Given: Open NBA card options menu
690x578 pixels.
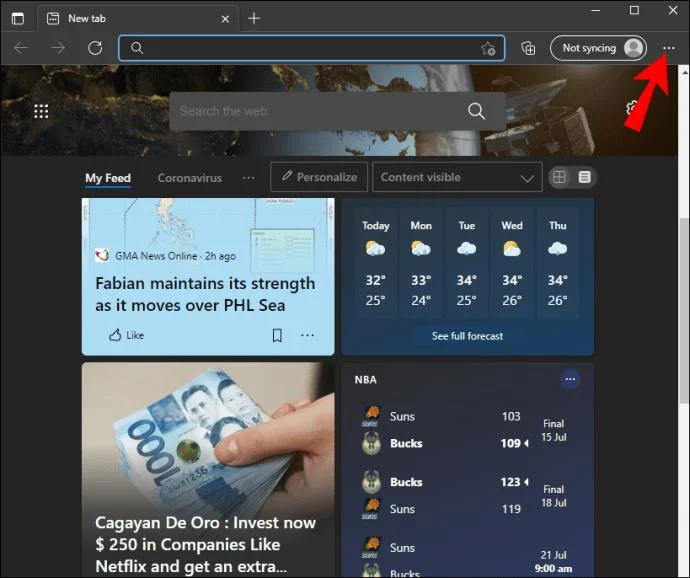Looking at the screenshot, I should tap(570, 379).
